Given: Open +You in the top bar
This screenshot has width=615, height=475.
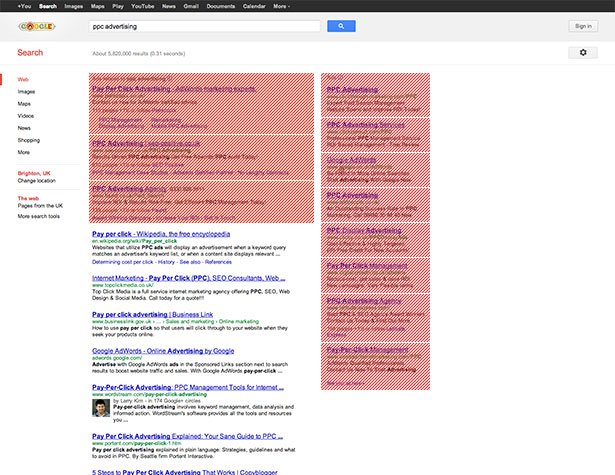Looking at the screenshot, I should [24, 6].
